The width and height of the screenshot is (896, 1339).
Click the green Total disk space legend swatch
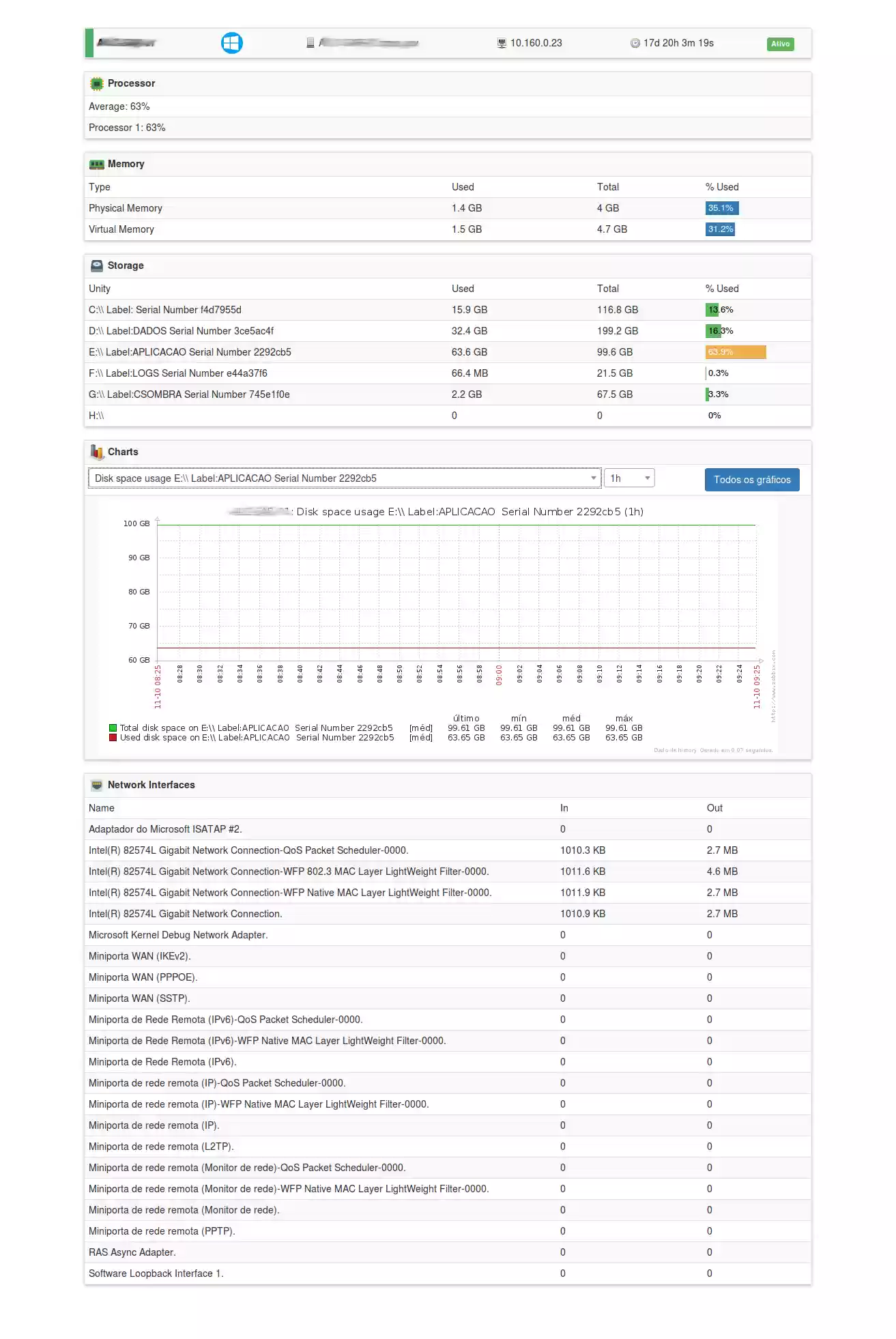click(113, 728)
